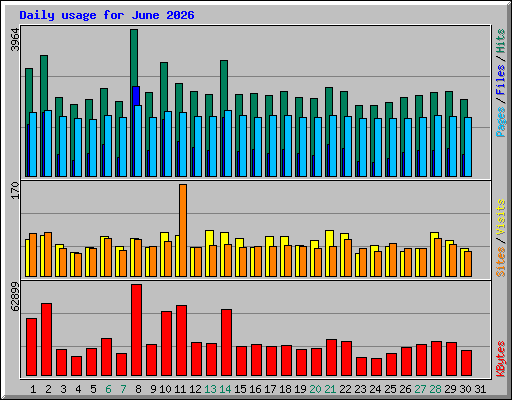Click day 2 on the x-axis
The width and height of the screenshot is (512, 400).
(48, 389)
